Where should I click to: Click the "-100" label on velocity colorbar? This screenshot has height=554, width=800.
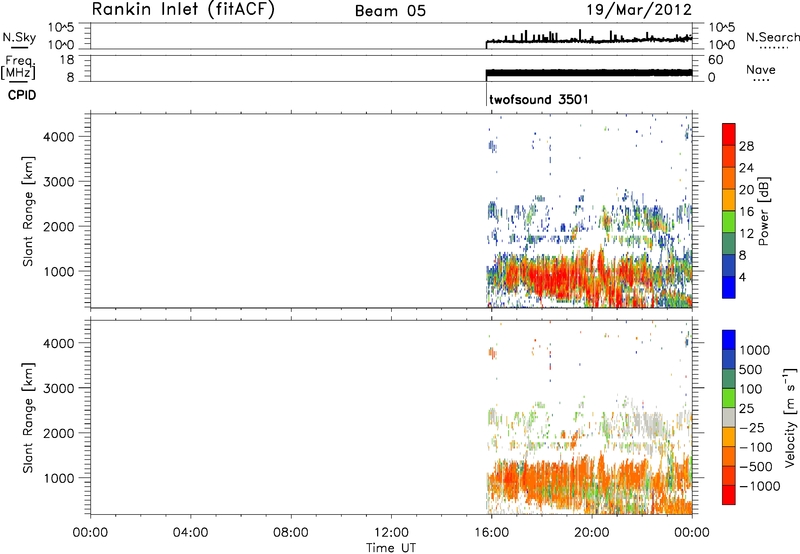pos(756,447)
